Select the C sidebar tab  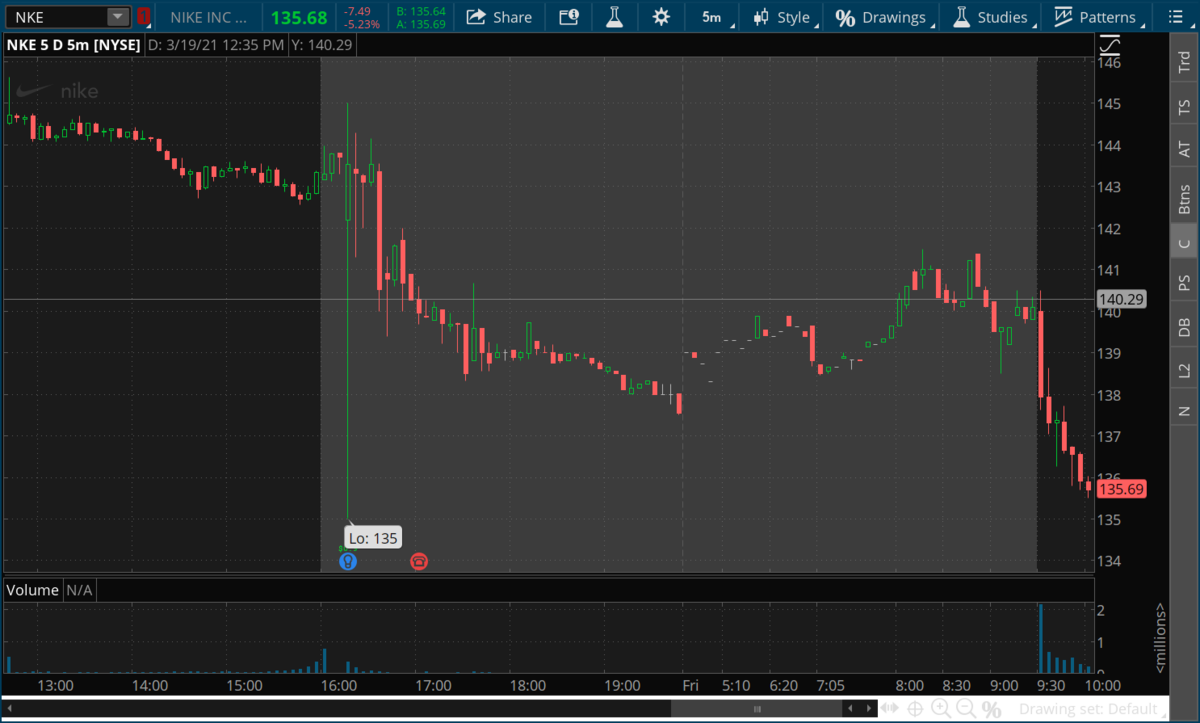[x=1184, y=242]
